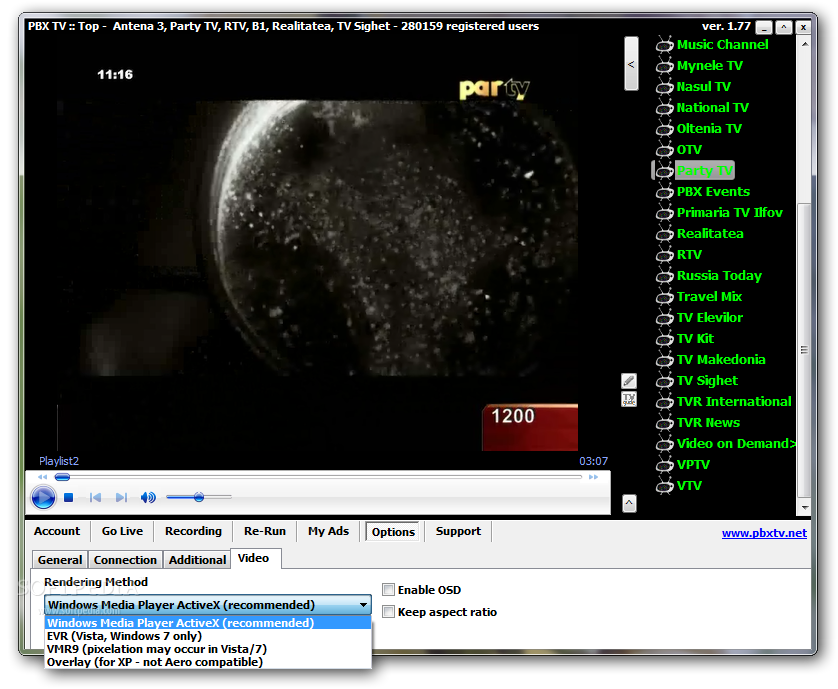Switch to the Re-Run tab
The height and width of the screenshot is (689, 838).
pos(265,531)
